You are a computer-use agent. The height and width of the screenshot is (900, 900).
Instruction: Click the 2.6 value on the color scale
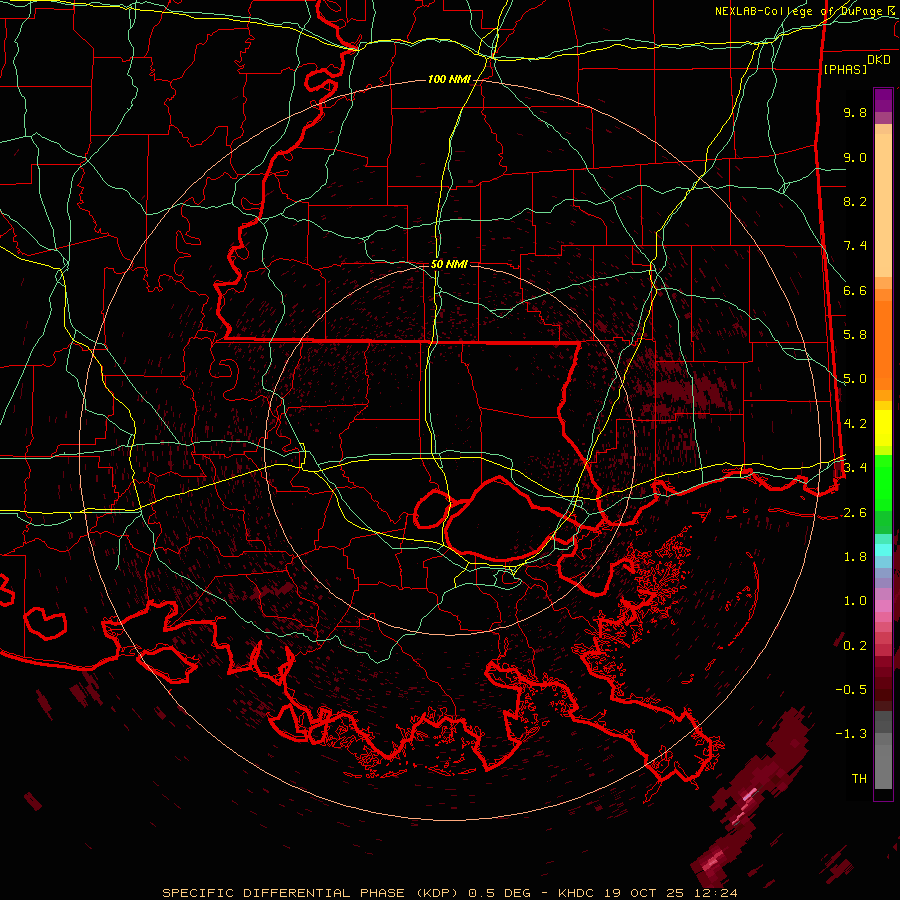tap(855, 513)
